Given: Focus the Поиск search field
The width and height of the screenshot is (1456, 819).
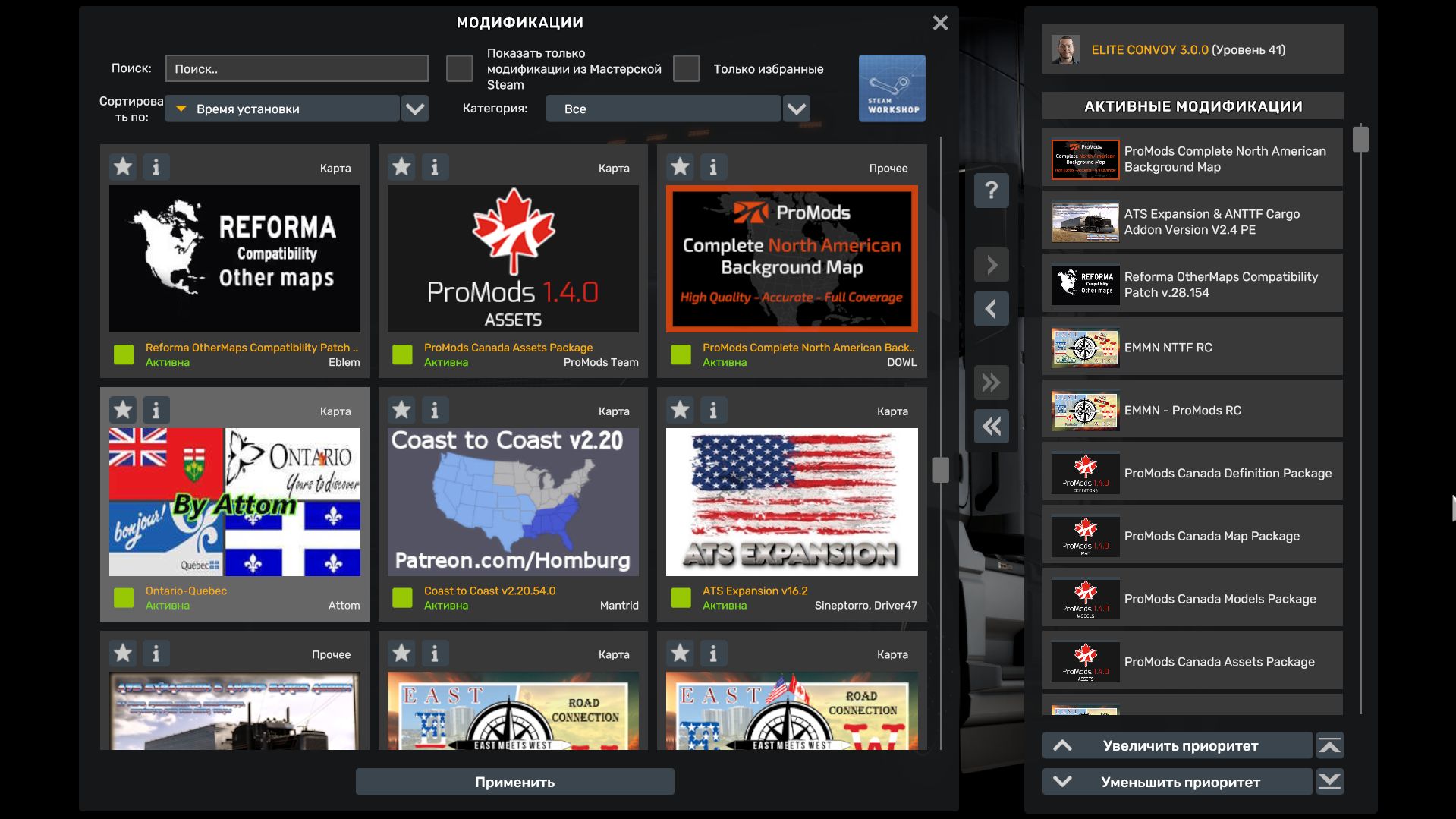Looking at the screenshot, I should click(297, 68).
